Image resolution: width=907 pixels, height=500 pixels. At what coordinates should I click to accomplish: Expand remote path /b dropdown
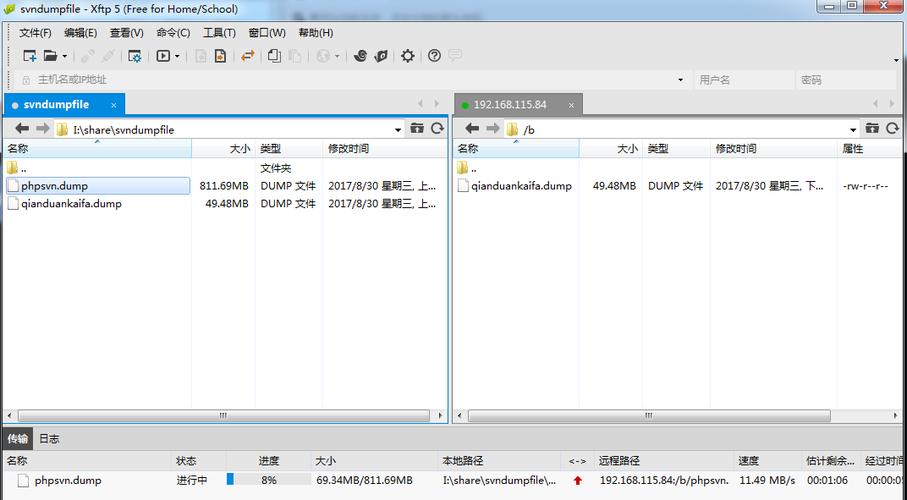point(853,129)
